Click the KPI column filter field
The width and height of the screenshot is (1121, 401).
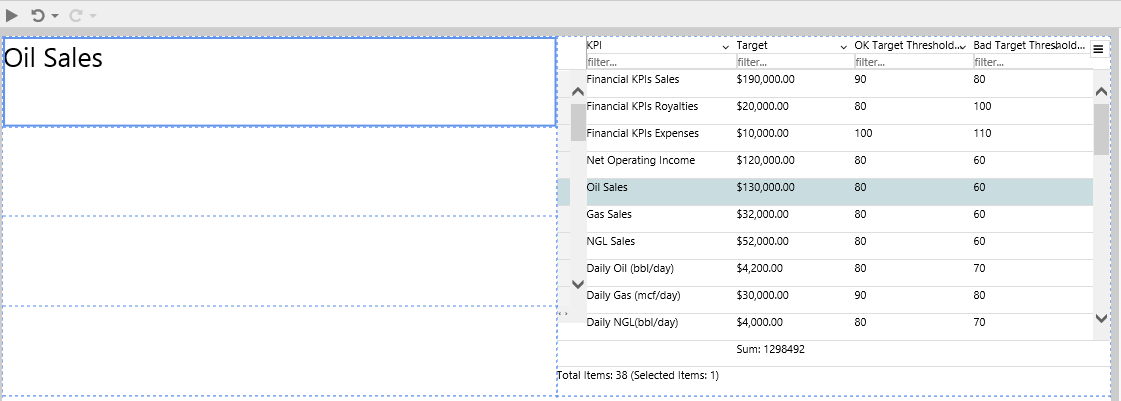pyautogui.click(x=655, y=62)
